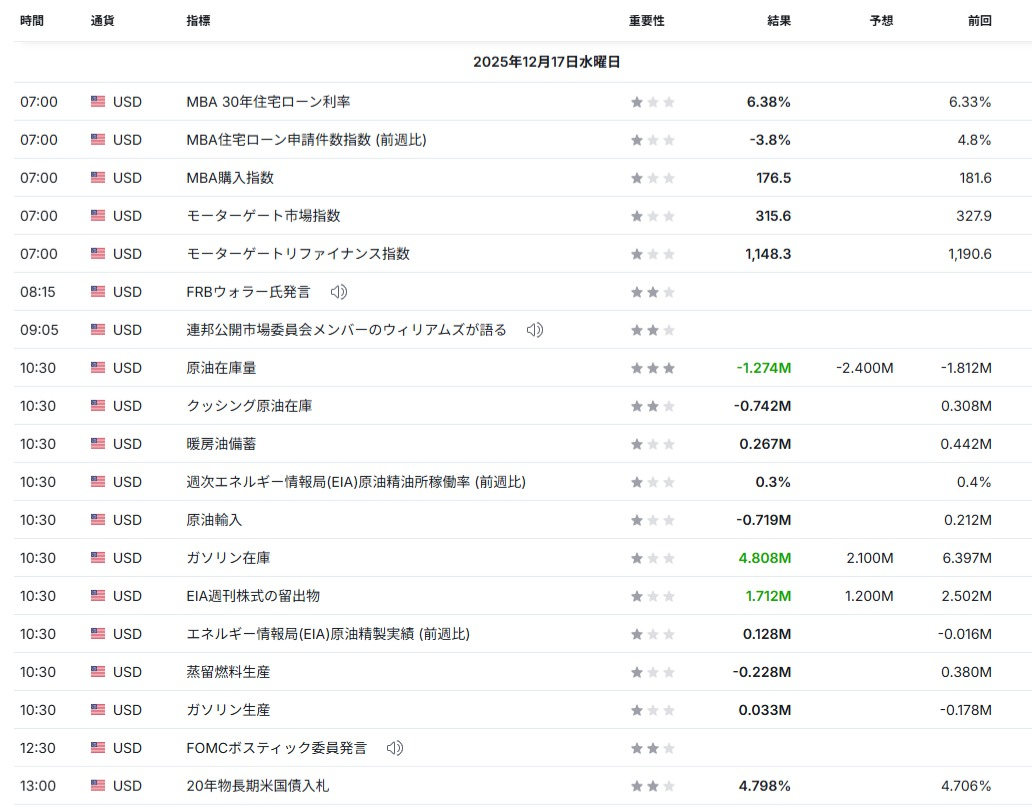
Task: Click the US flag in MBA購入指数 row
Action: tap(98, 178)
